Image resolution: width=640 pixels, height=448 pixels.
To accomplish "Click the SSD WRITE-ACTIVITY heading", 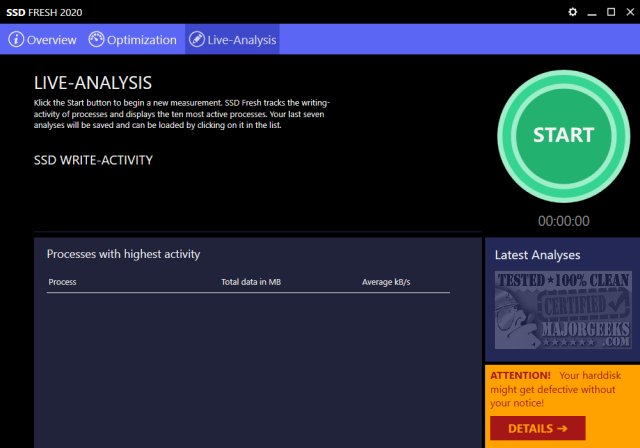I will (93, 160).
